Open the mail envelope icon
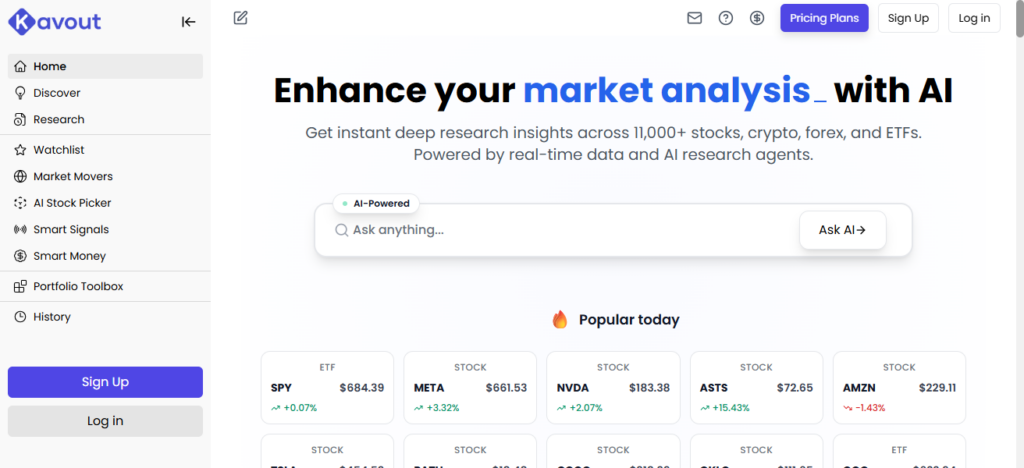 click(x=695, y=18)
